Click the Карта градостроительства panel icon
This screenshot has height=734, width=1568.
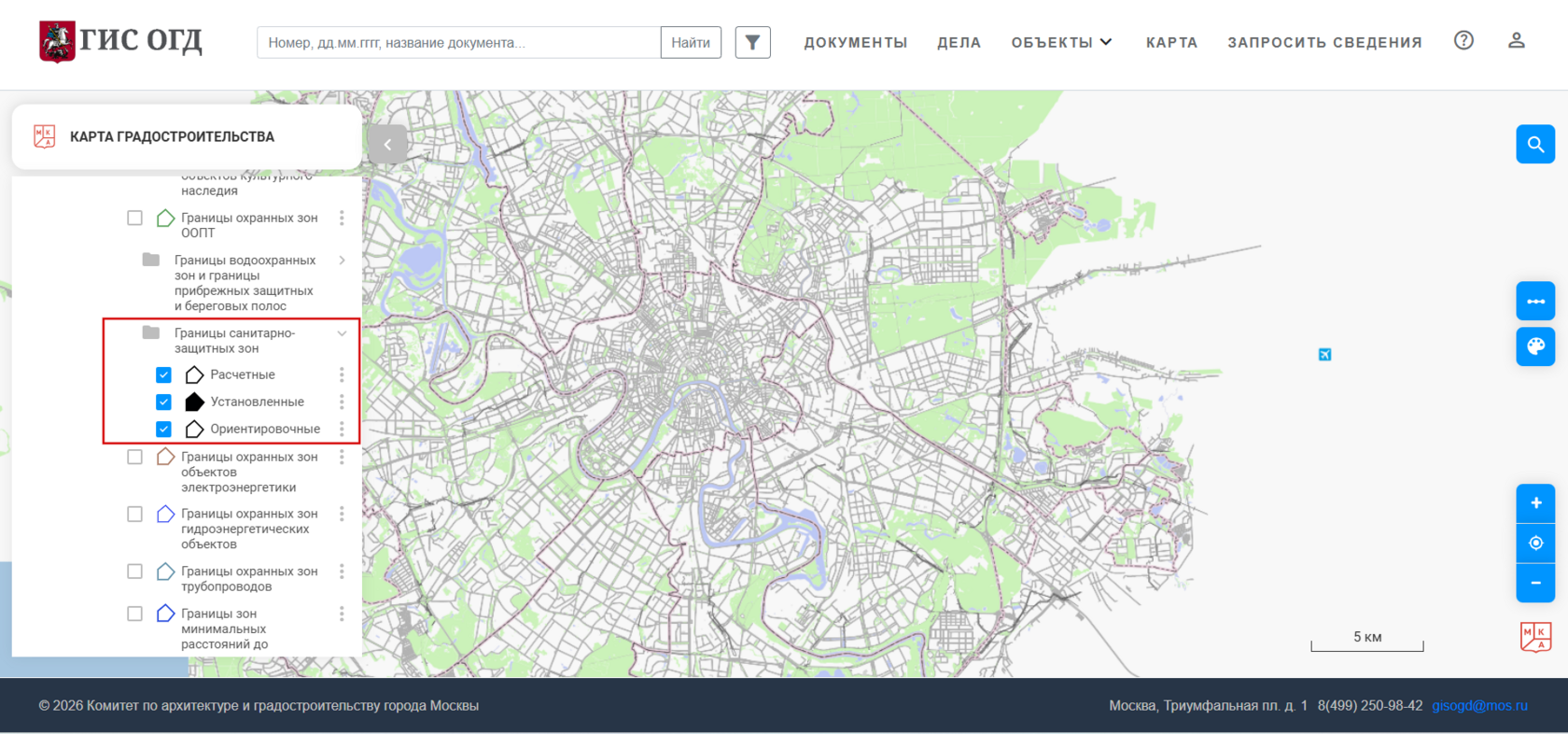click(44, 136)
